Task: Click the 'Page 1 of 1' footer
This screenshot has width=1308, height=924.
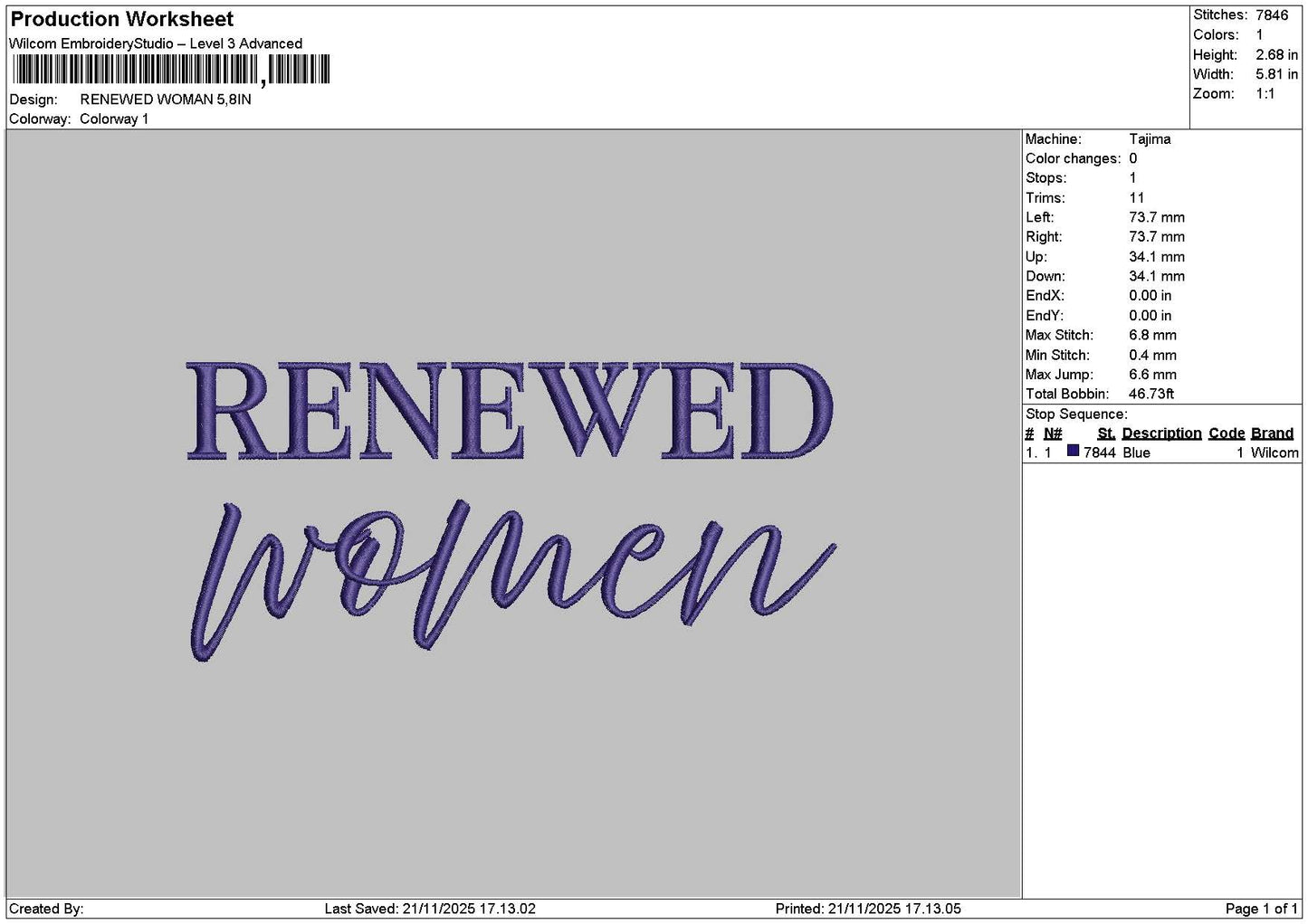Action: point(1262,910)
